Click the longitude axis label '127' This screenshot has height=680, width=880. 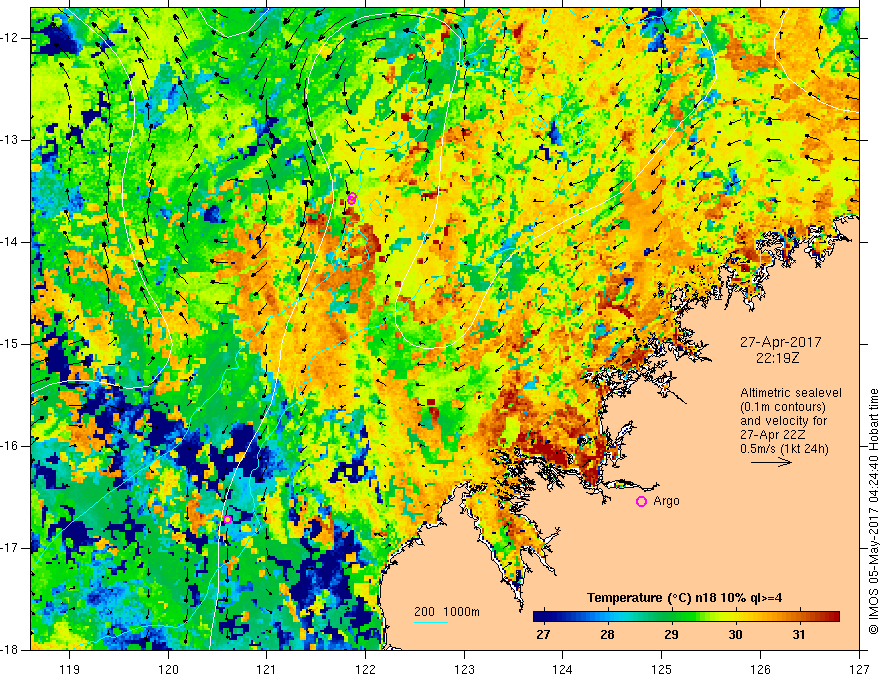tap(859, 669)
